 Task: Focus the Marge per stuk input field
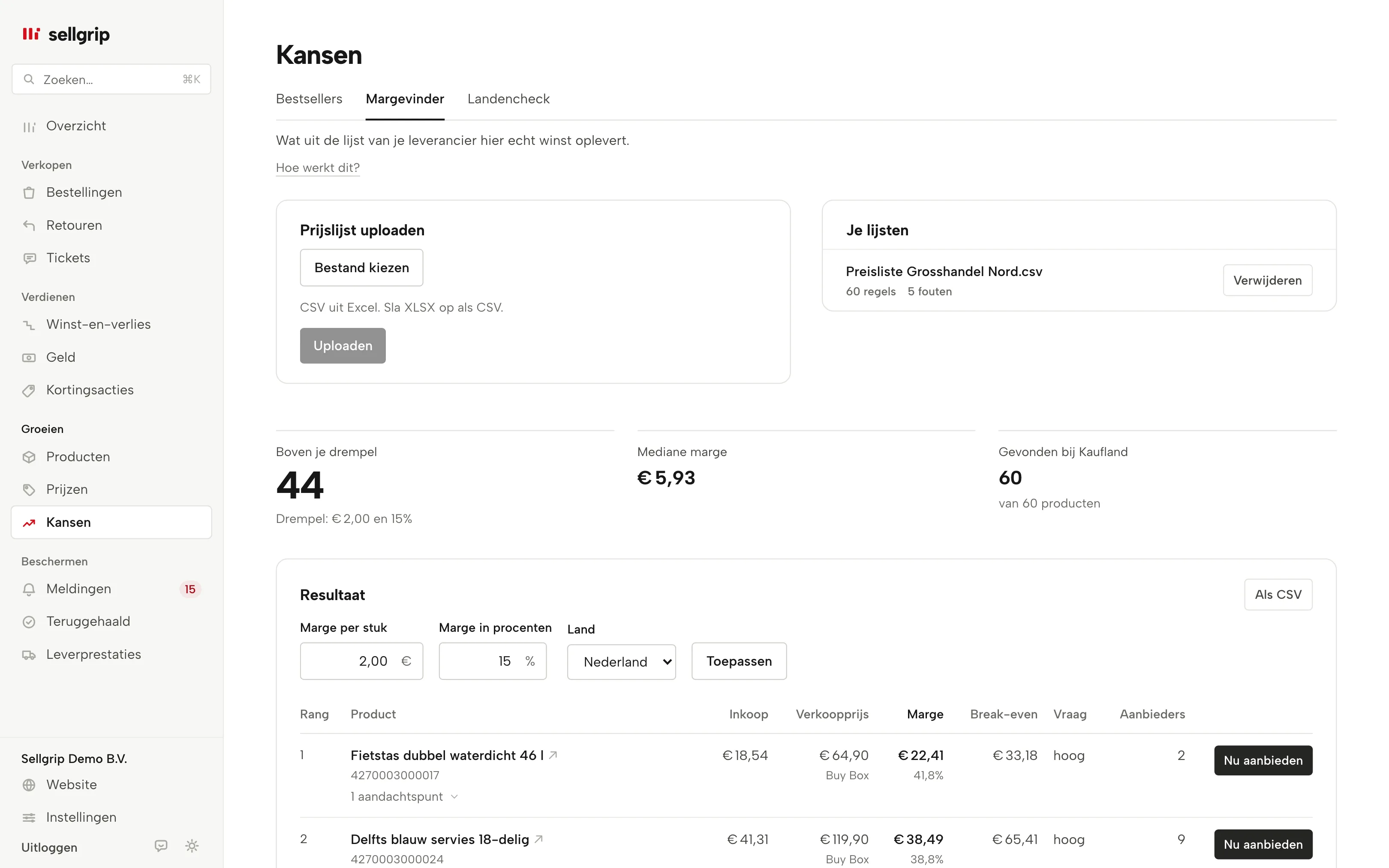point(361,661)
